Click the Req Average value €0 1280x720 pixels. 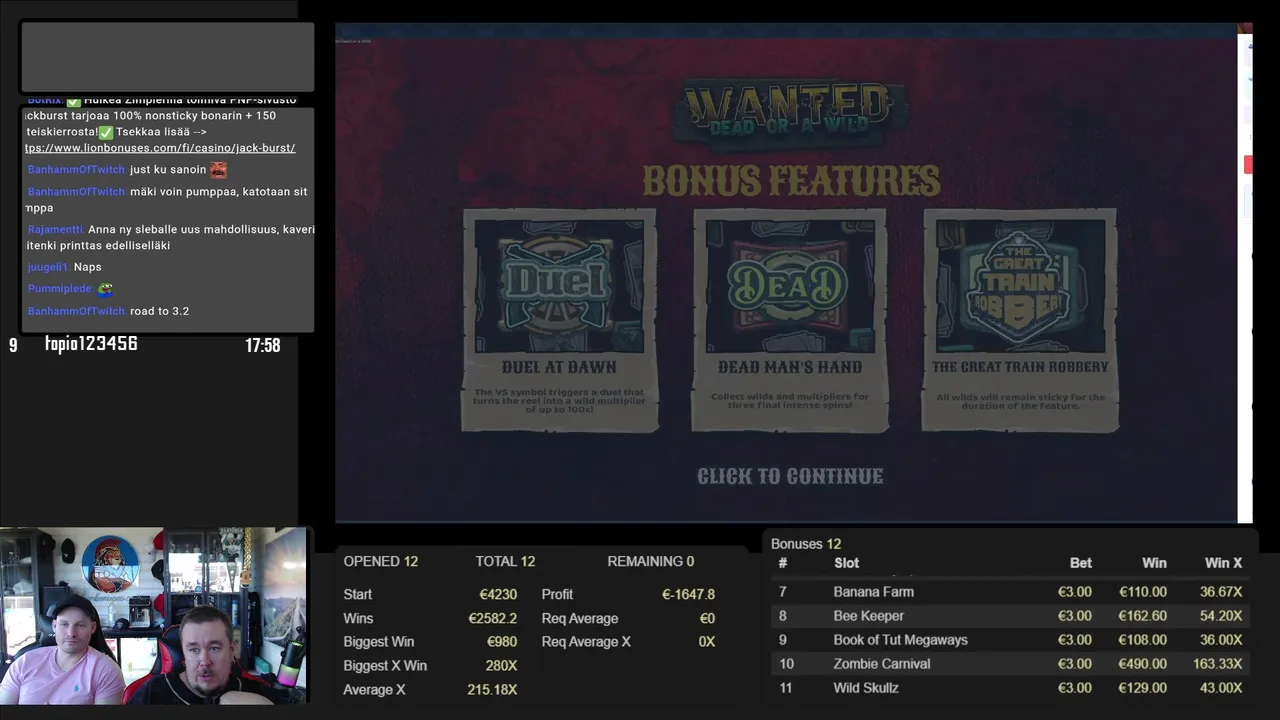point(707,618)
